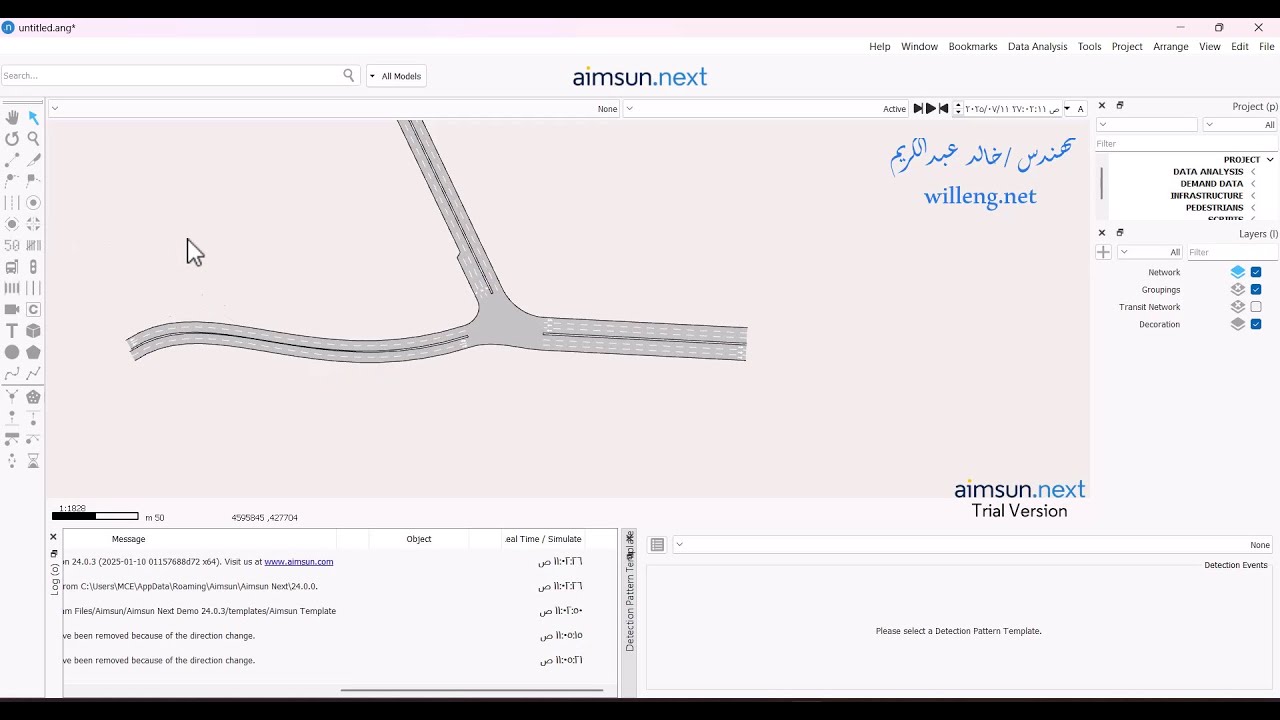Open the All Models dropdown

(x=395, y=76)
